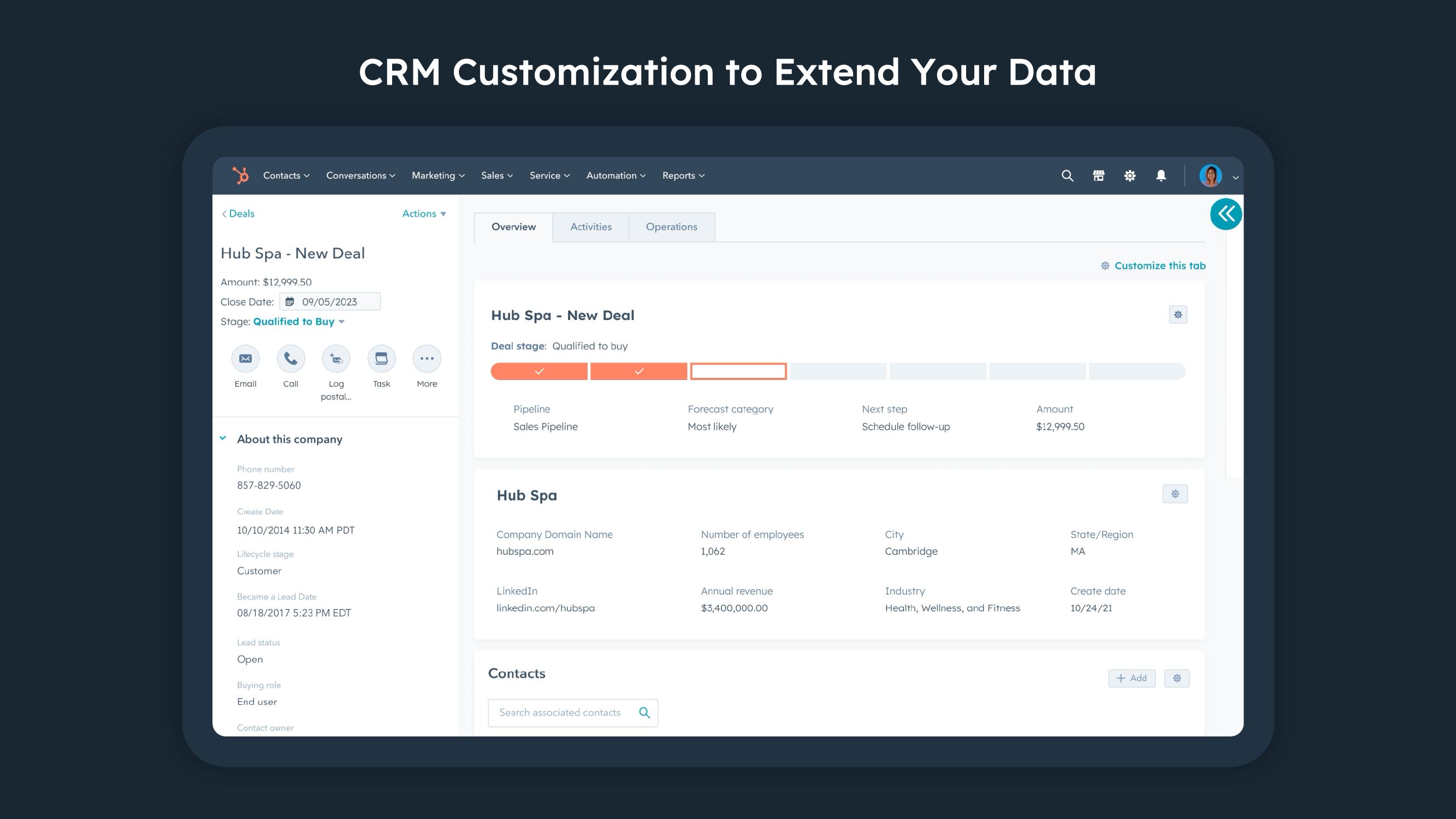Open the Contacts menu
Viewport: 1456px width, 819px height.
[x=286, y=176]
